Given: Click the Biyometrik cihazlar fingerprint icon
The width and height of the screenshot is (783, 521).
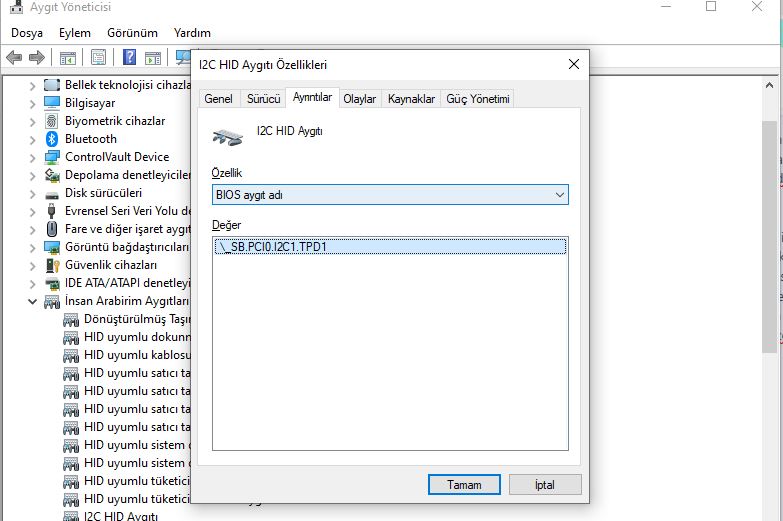Looking at the screenshot, I should [52, 121].
